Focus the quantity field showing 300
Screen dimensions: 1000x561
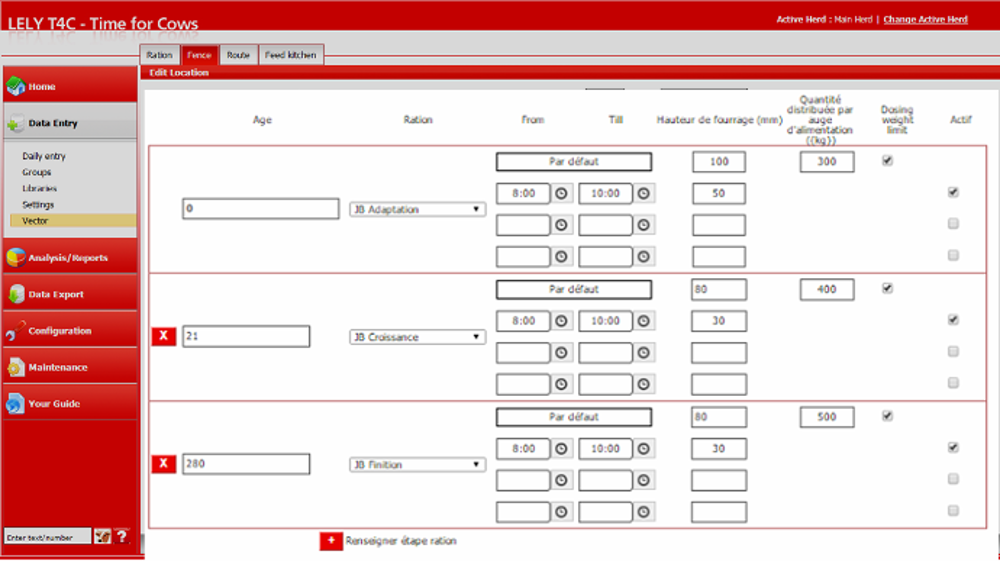pyautogui.click(x=827, y=161)
